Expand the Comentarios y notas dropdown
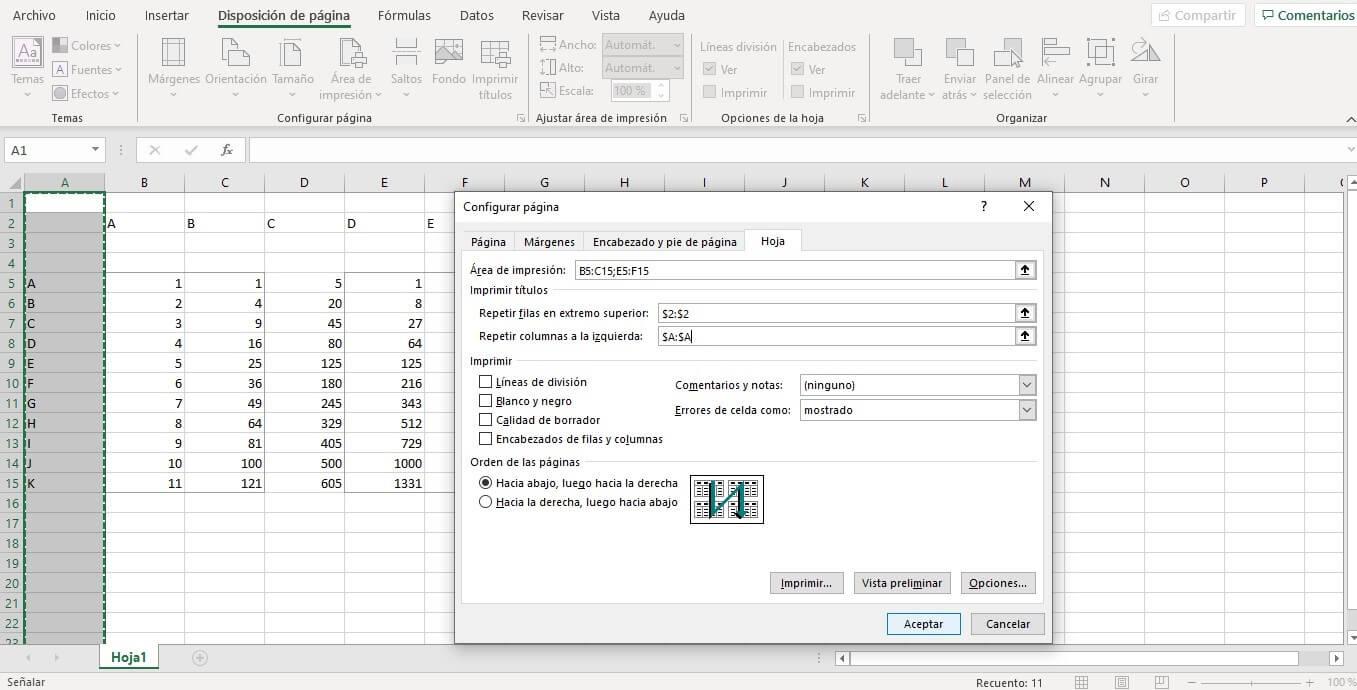The image size is (1357, 690). 1026,385
